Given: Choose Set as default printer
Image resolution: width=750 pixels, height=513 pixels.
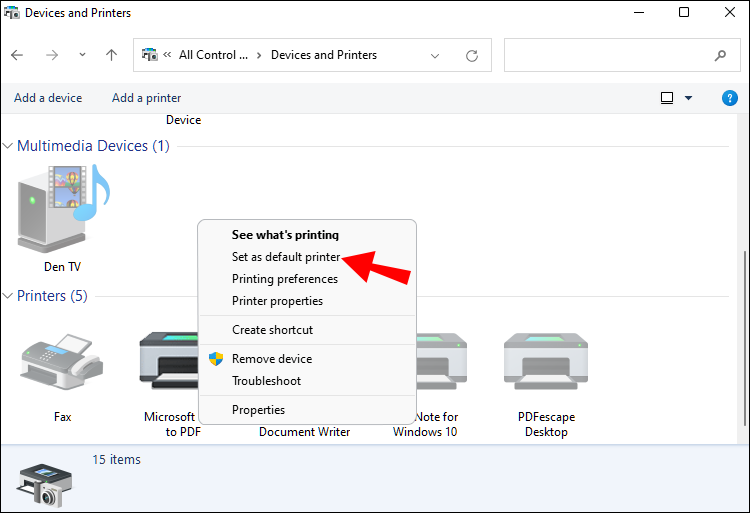Looking at the screenshot, I should [x=286, y=257].
